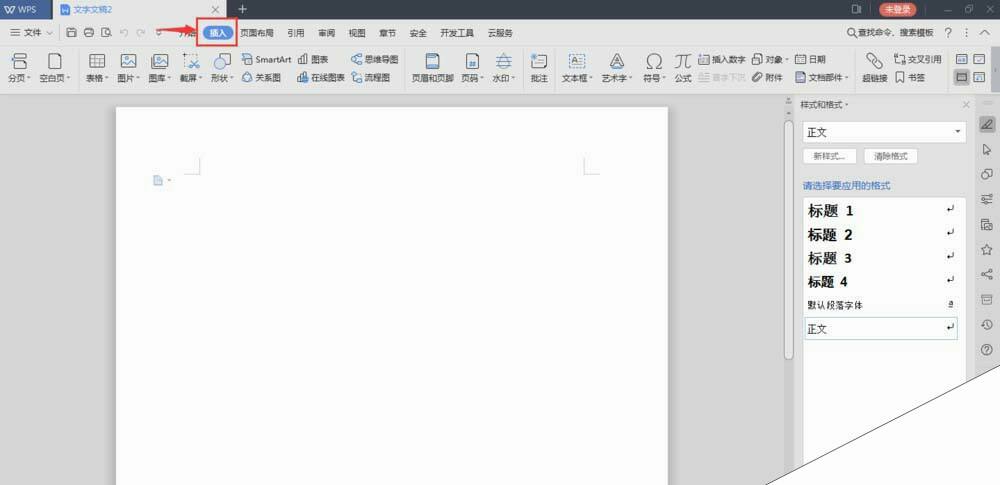Select the 默认段落字体 style
This screenshot has height=485, width=1000.
pyautogui.click(x=881, y=305)
